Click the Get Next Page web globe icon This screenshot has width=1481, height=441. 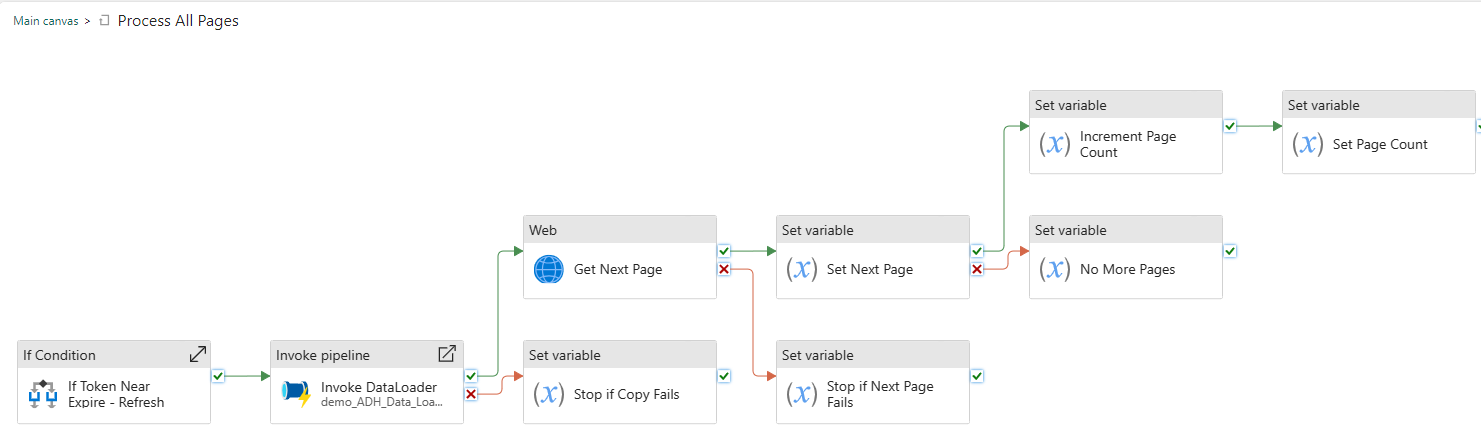pyautogui.click(x=549, y=269)
